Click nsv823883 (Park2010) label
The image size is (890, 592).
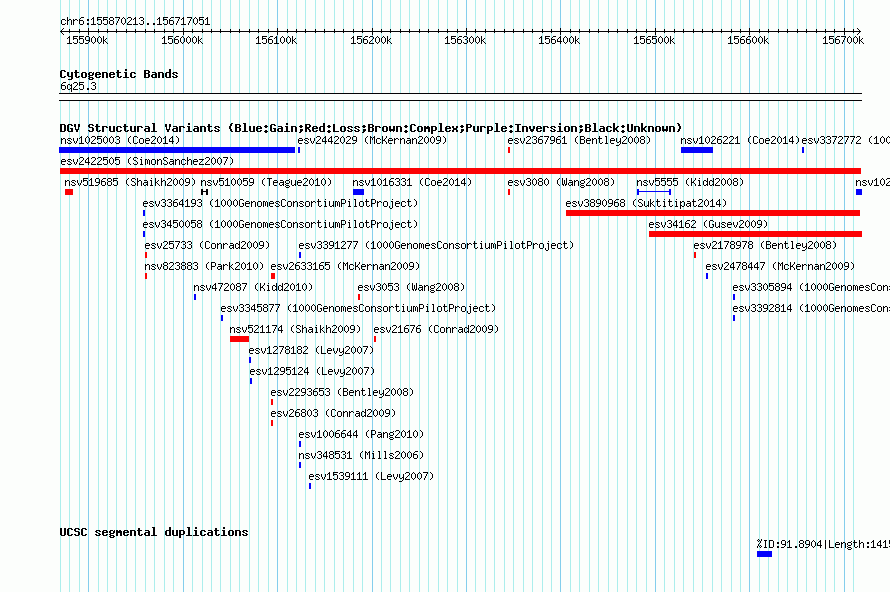[204, 266]
